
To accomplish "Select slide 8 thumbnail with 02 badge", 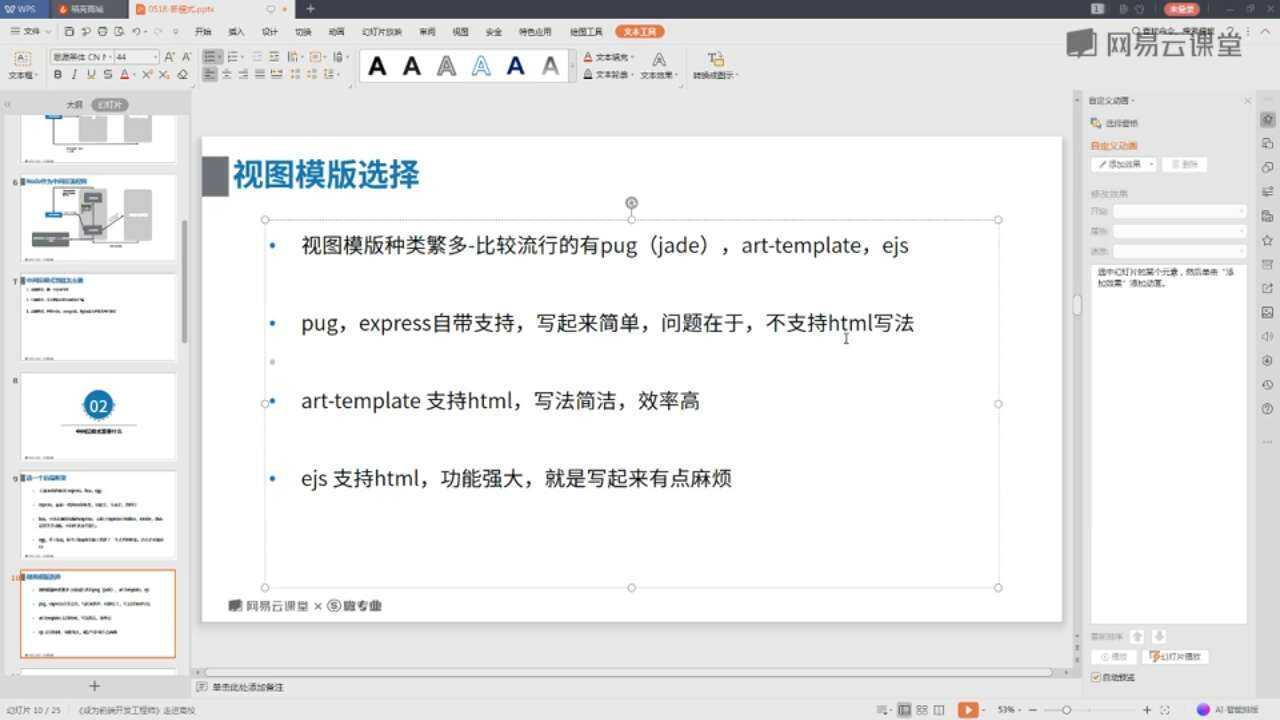I will click(98, 416).
